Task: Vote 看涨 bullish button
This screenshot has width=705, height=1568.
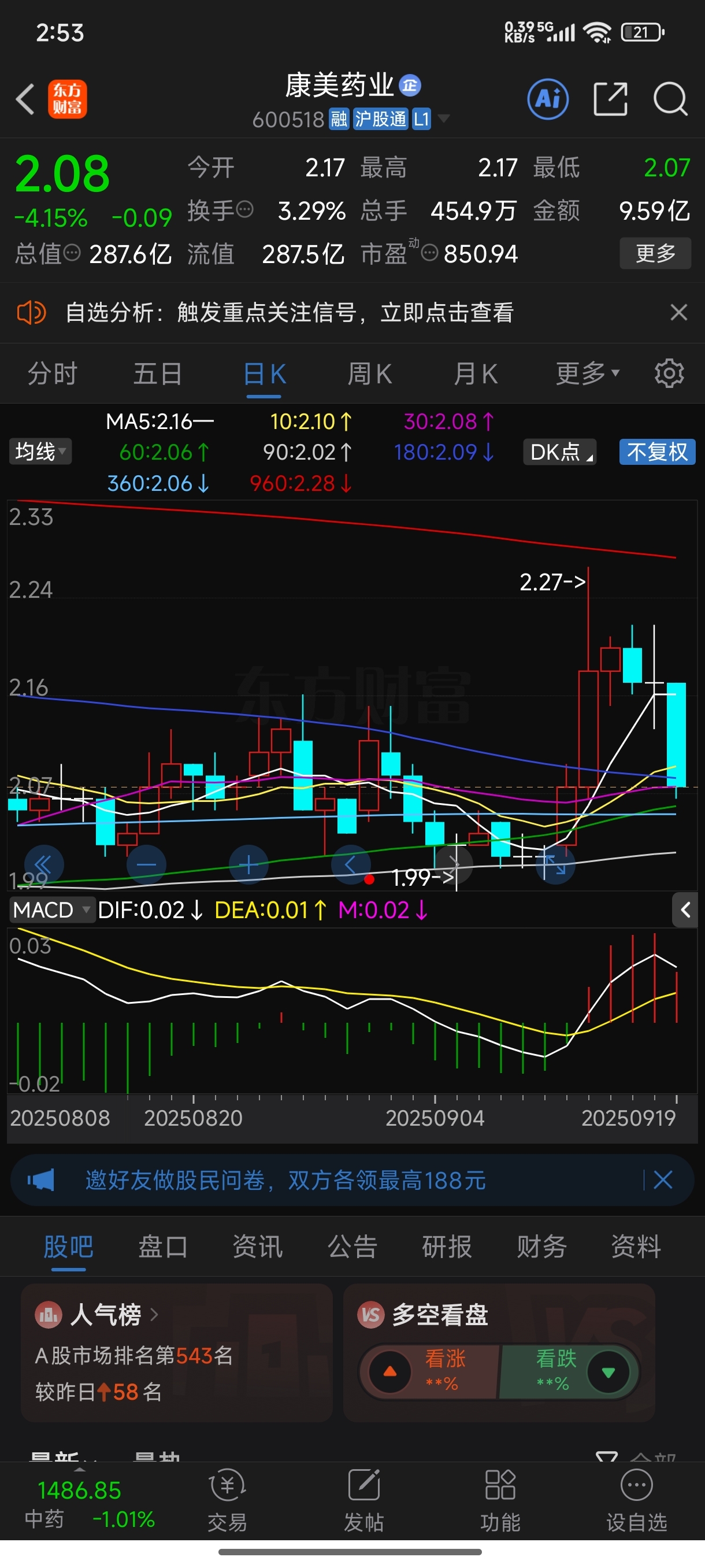Action: coord(429,1371)
